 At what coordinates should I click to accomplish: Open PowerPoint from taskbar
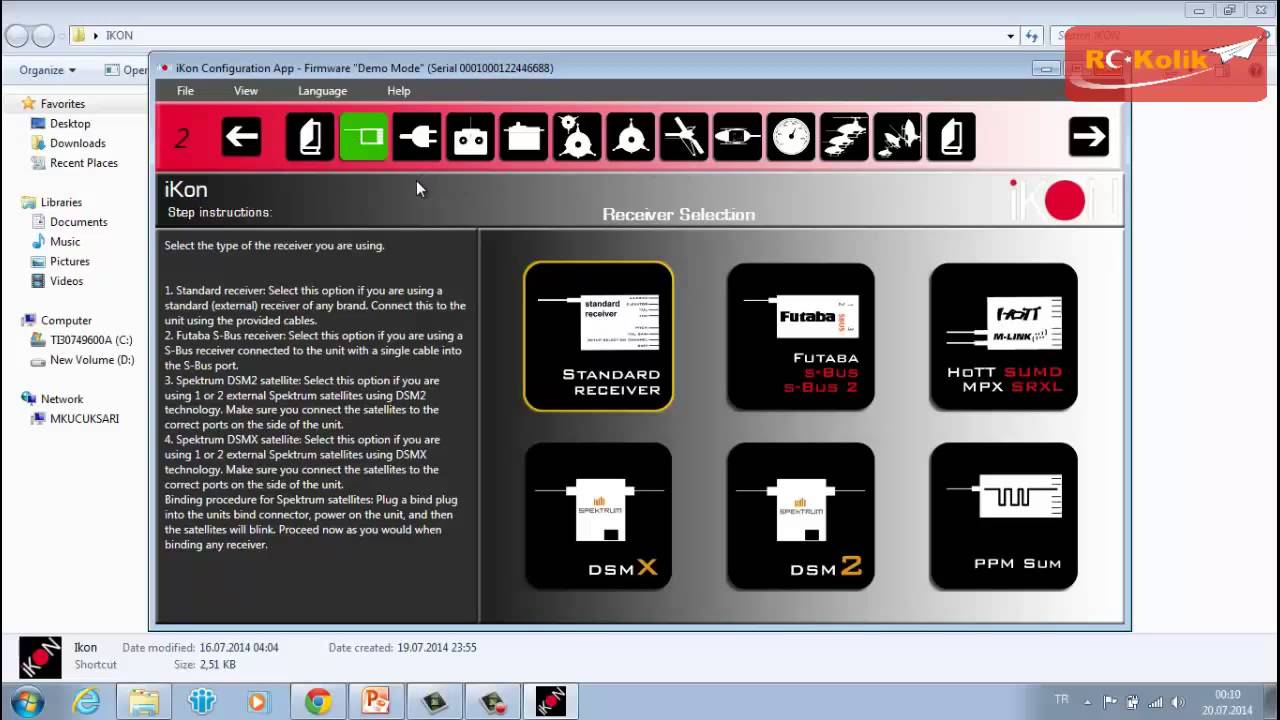click(376, 702)
